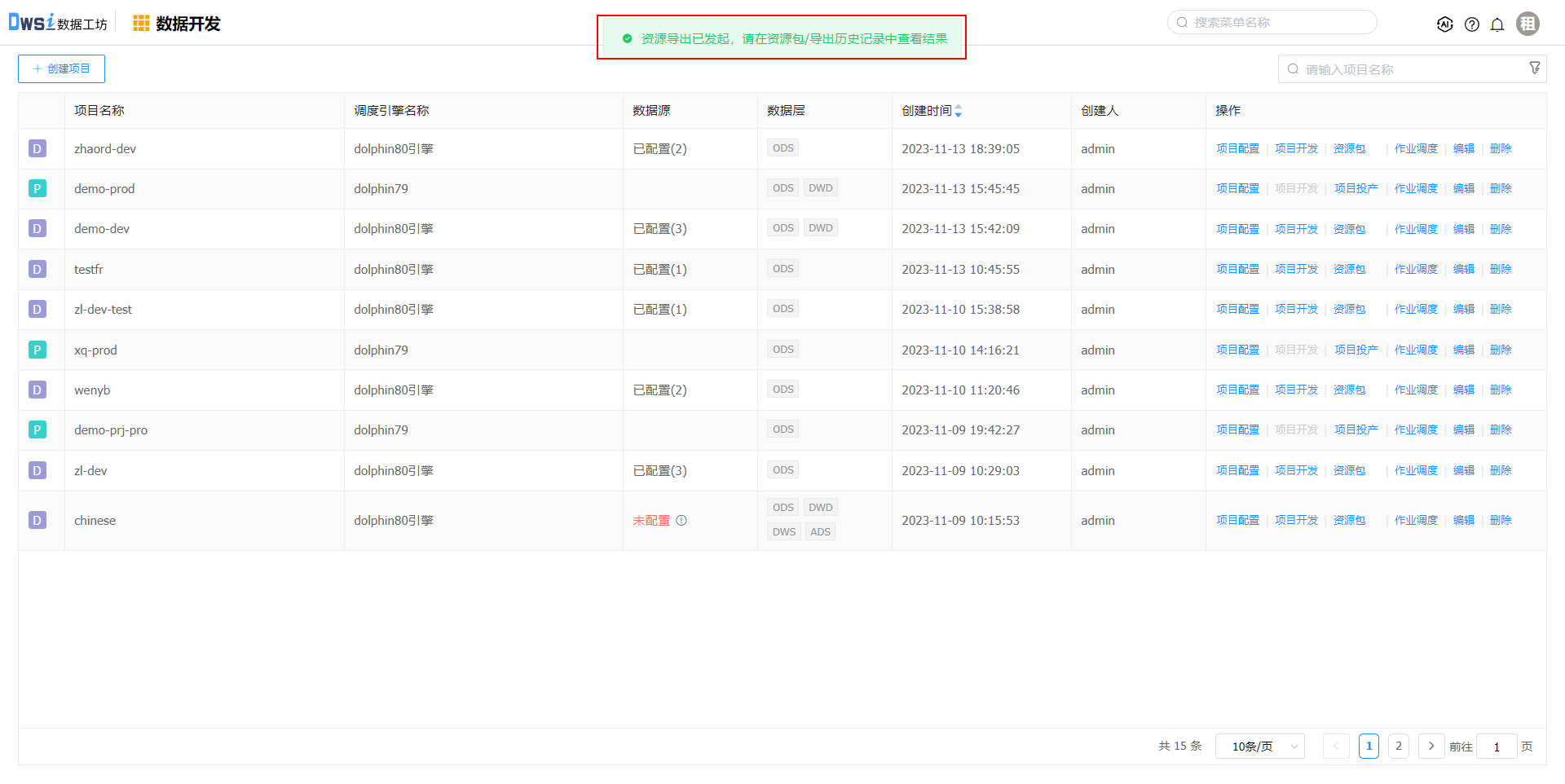
Task: Click the DWS 数据工坊 logo
Action: pos(58,23)
